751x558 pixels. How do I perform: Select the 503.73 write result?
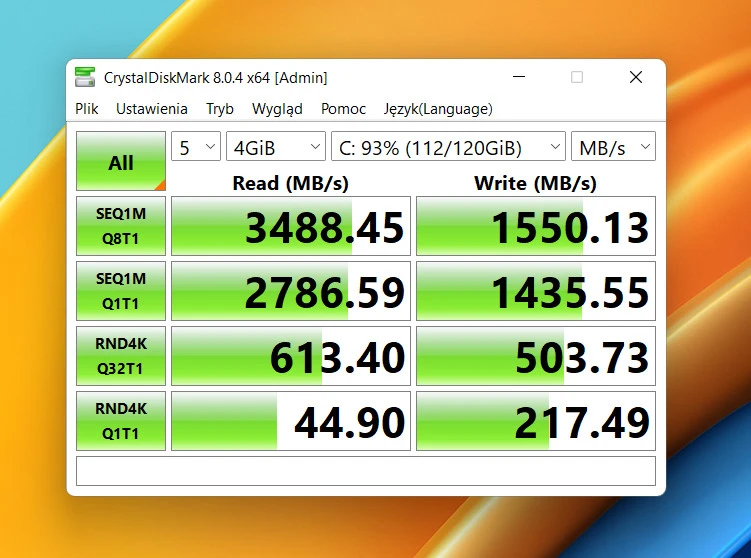[536, 356]
